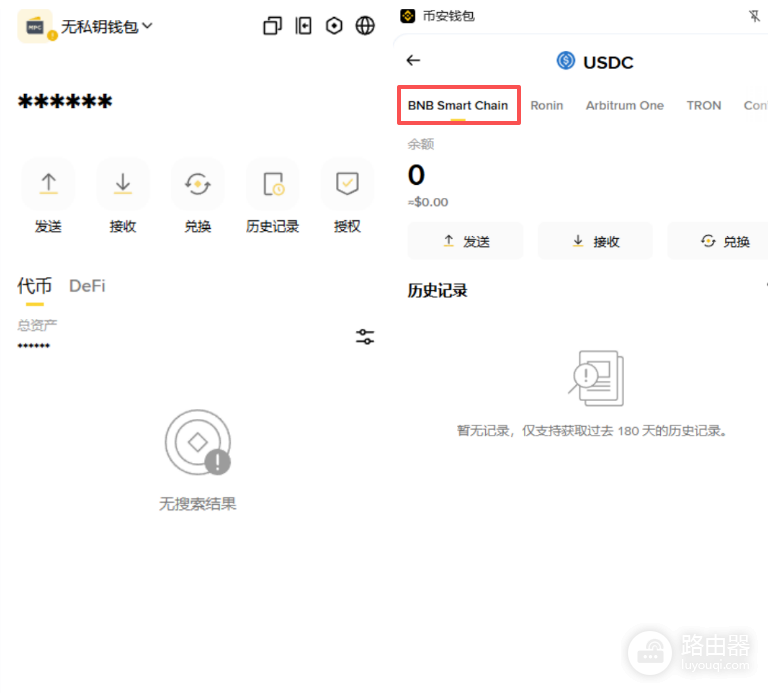The width and height of the screenshot is (768, 693).
Task: Click the USDC 兑换 swap button
Action: 718,241
